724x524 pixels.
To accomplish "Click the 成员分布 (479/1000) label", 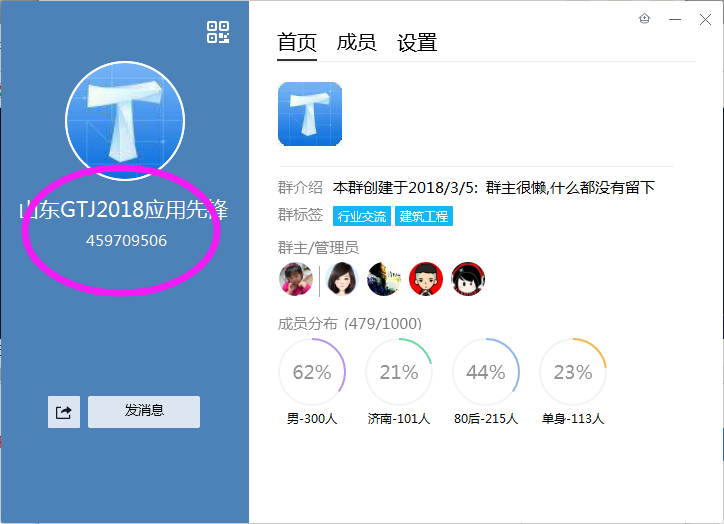I will point(350,324).
